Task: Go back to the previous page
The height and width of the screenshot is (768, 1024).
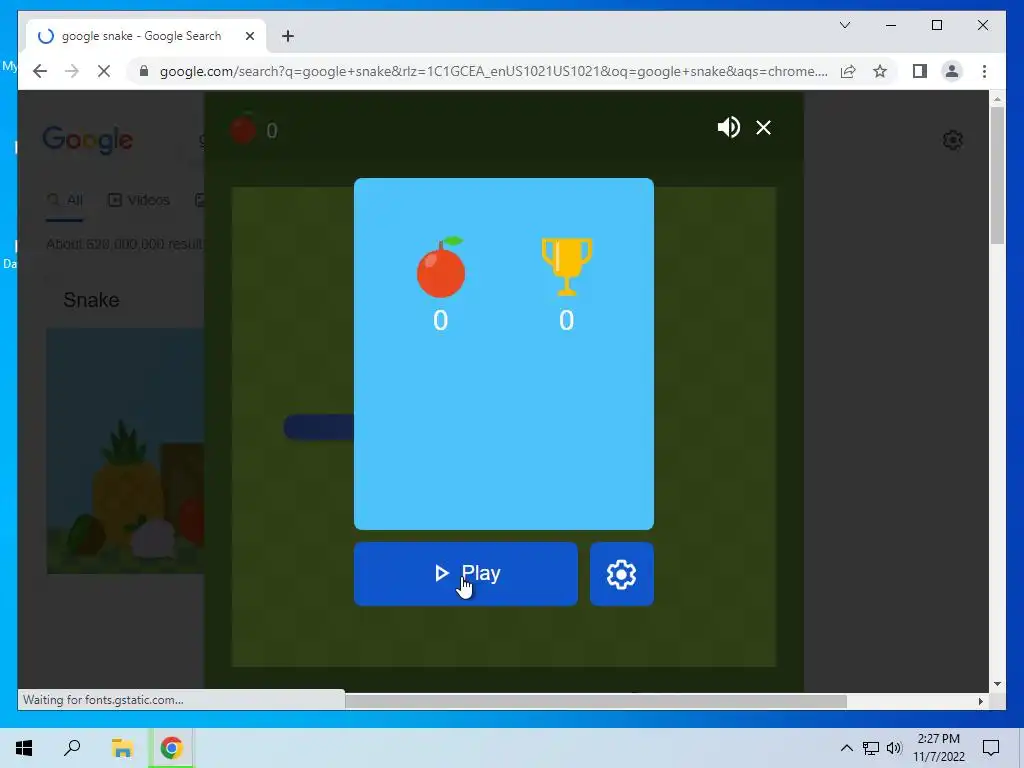Action: pos(40,71)
